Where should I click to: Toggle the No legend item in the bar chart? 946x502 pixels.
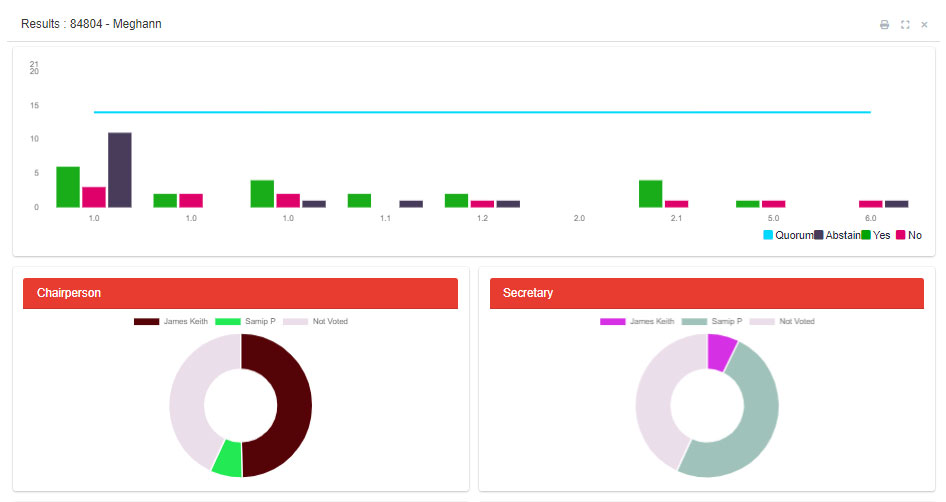tap(908, 235)
